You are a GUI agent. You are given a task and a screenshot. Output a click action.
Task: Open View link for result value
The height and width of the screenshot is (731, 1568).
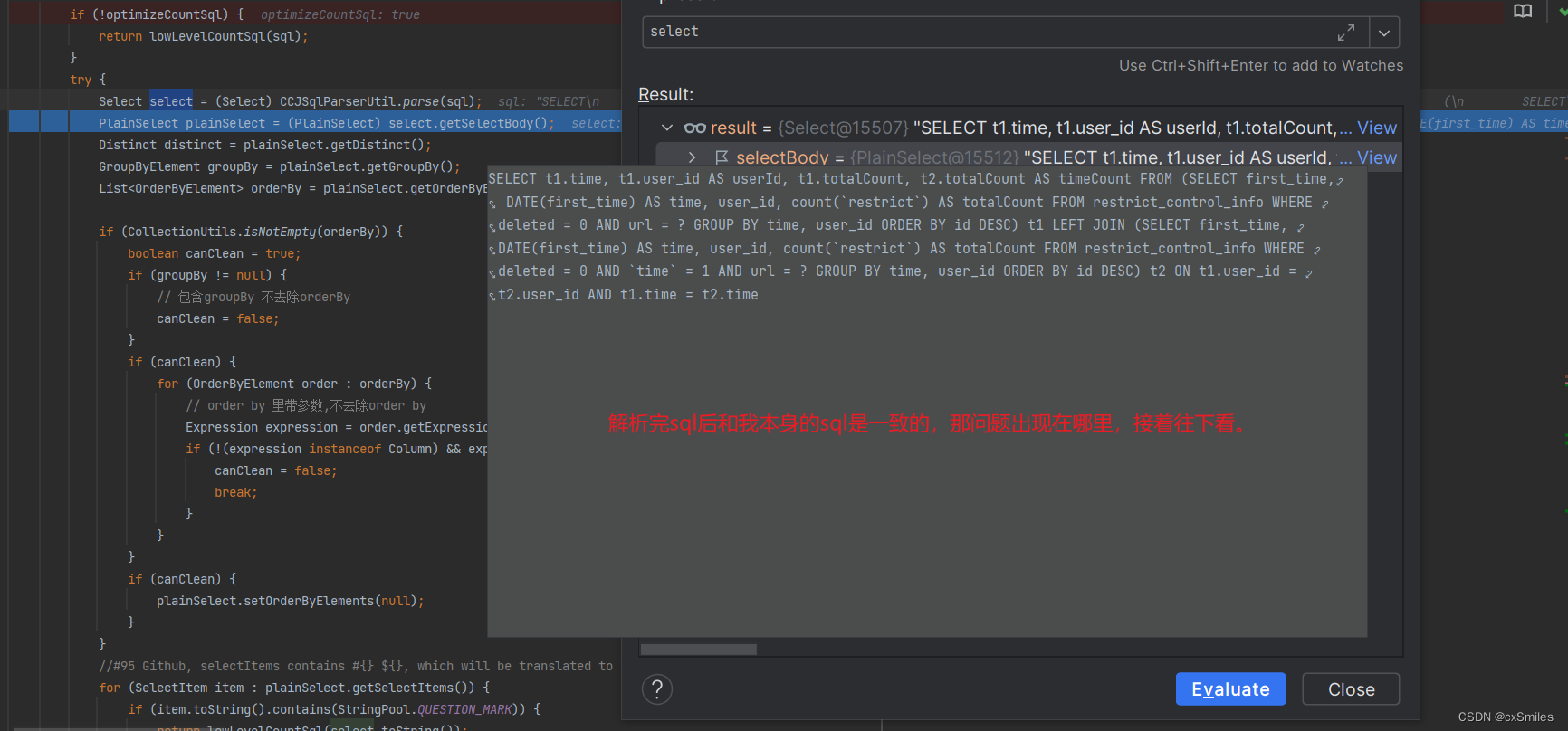(1377, 128)
